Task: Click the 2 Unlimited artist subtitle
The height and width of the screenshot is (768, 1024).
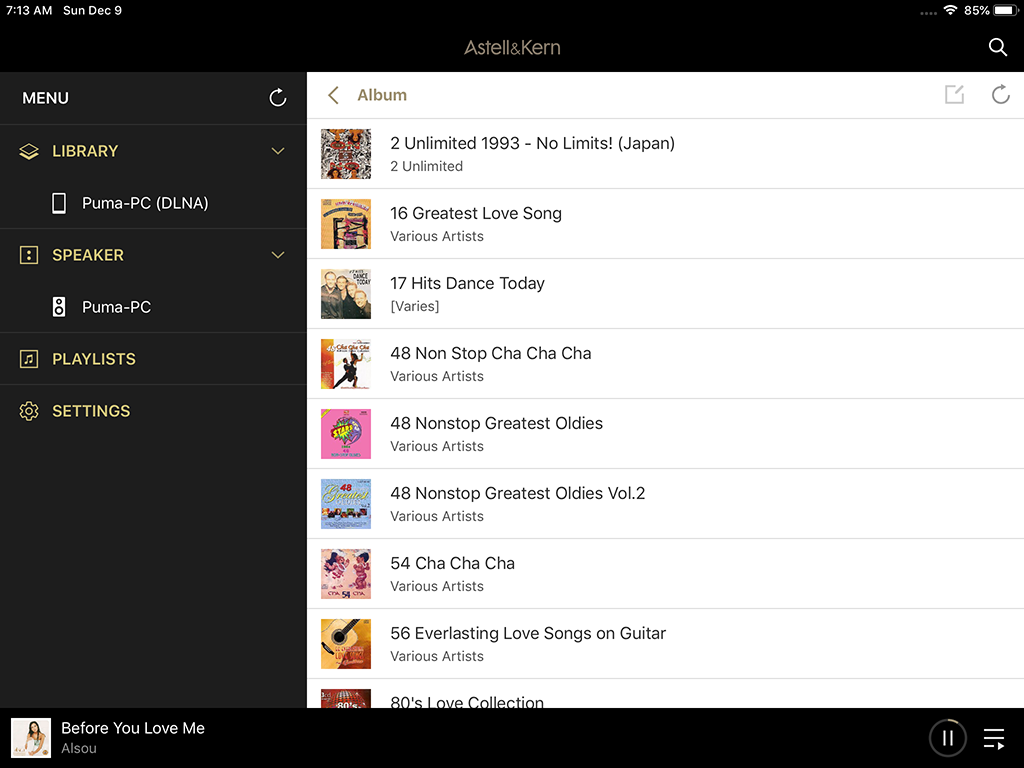Action: click(426, 167)
